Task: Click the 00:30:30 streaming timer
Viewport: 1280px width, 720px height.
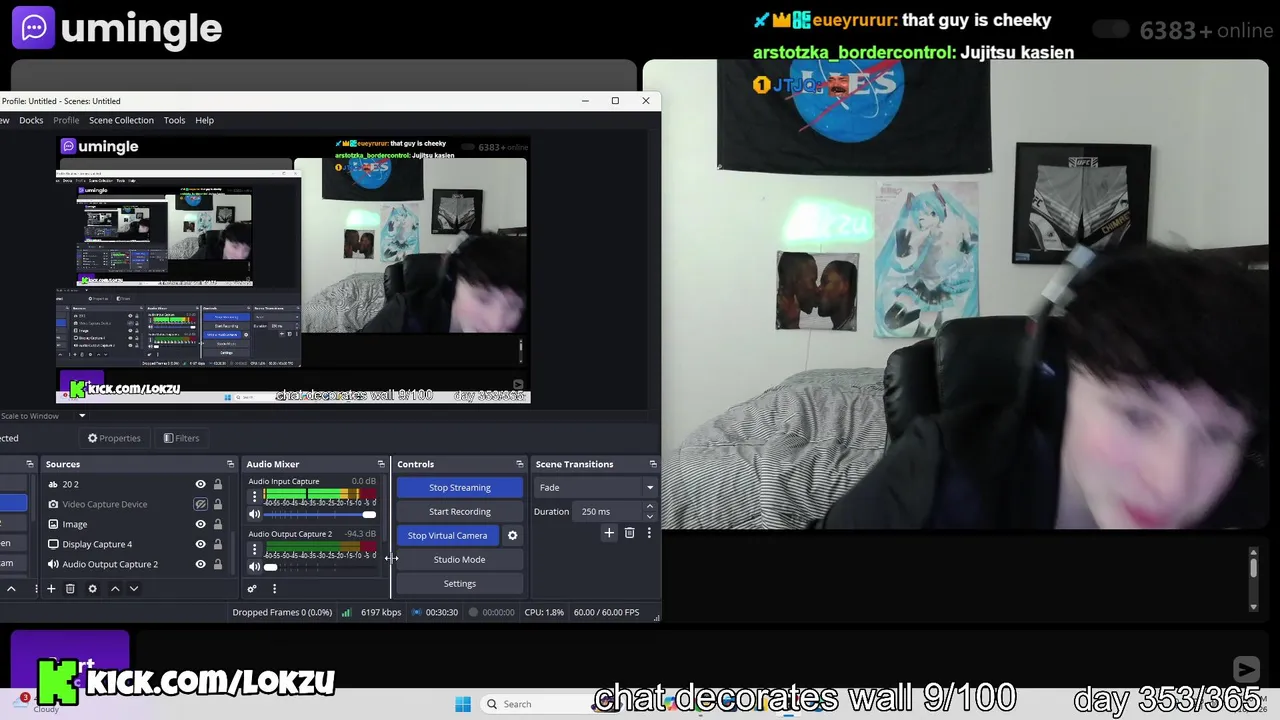Action: (442, 613)
